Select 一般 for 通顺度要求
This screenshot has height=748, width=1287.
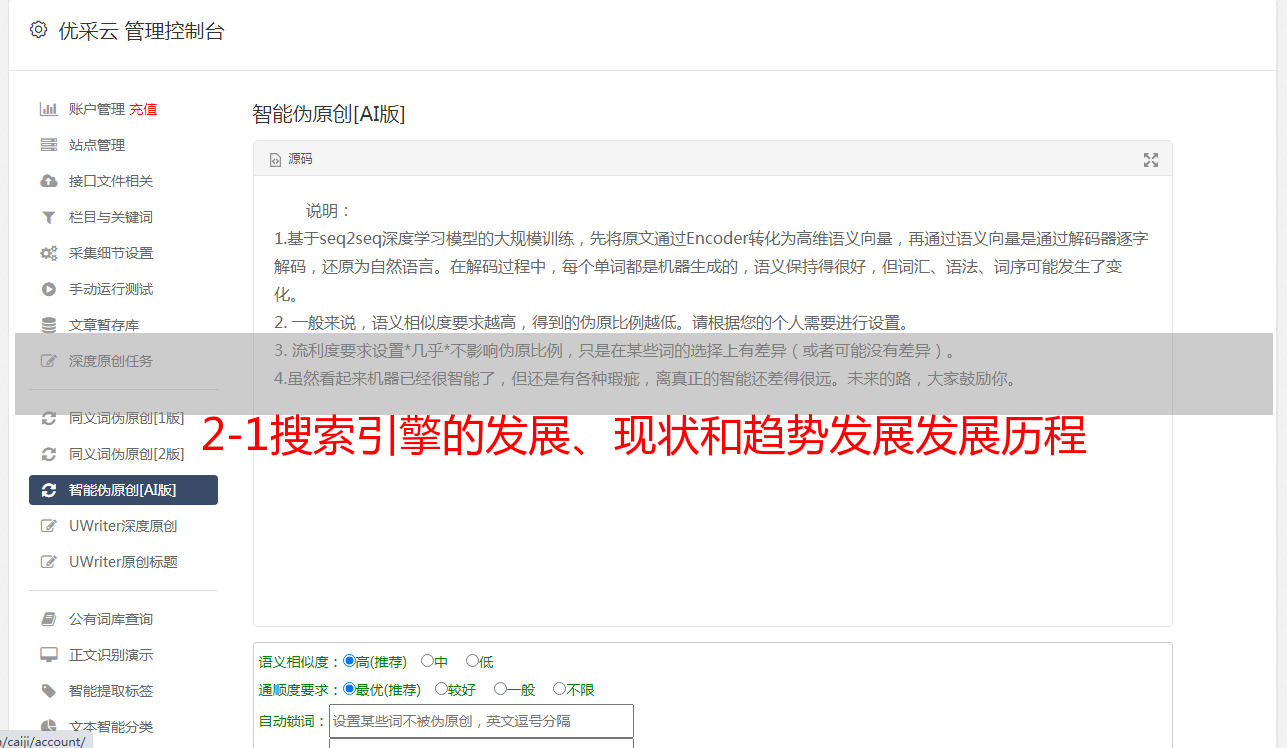click(500, 689)
